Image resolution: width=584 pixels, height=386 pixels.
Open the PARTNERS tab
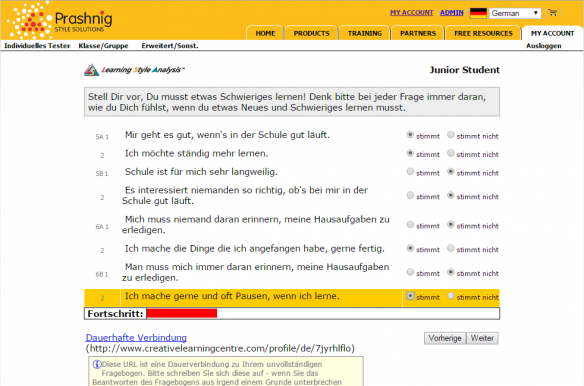click(418, 33)
